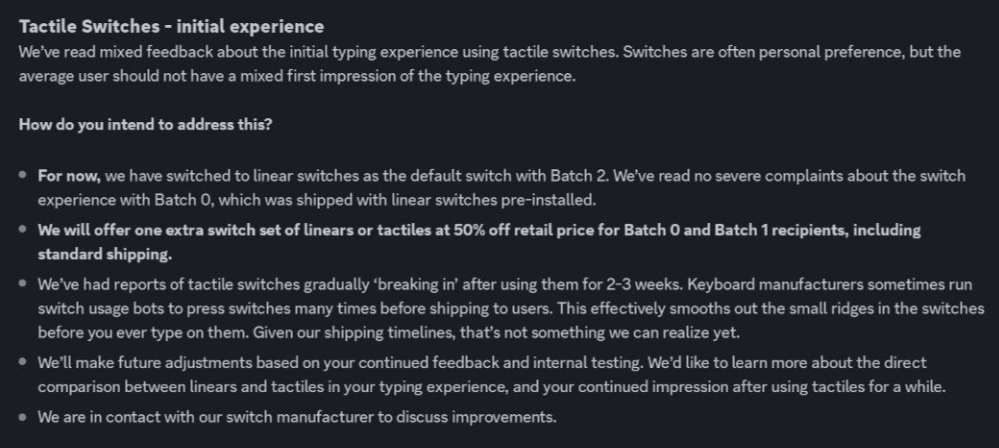
Task: Click the "Tactile Switches - initial experience" heading
Action: coord(171,26)
